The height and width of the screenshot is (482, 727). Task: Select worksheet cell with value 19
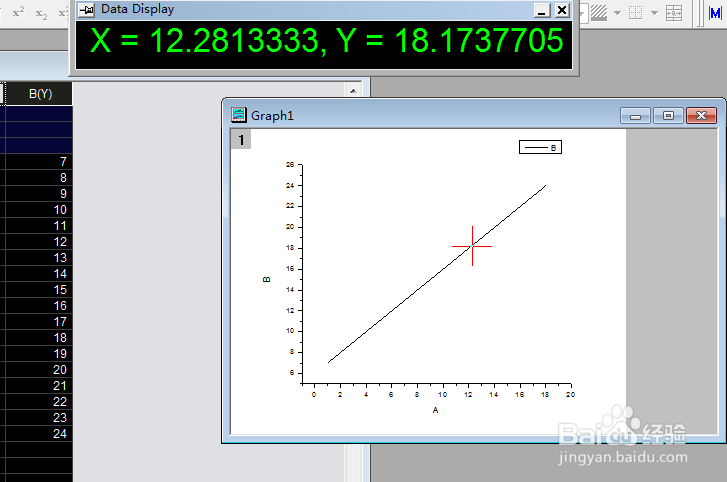coord(39,354)
